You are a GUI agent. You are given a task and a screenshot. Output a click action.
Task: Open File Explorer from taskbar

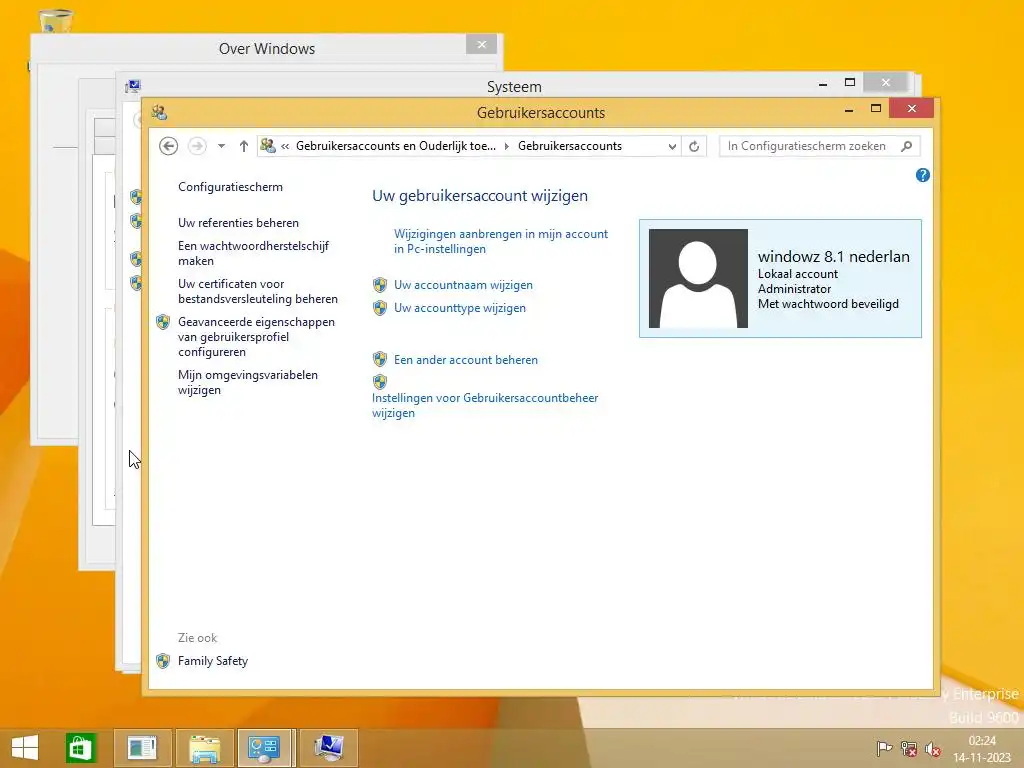tap(204, 748)
